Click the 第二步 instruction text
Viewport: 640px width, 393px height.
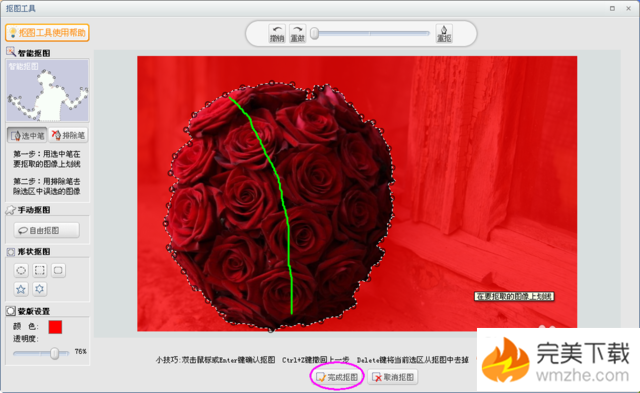47,186
